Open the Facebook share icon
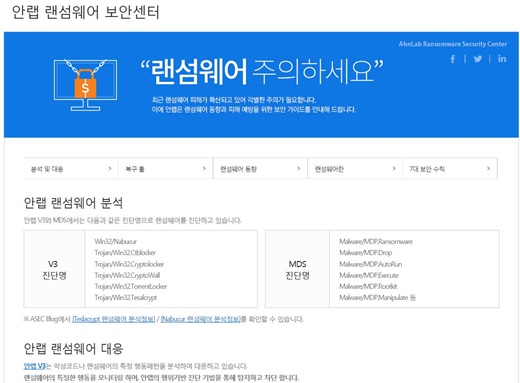Image resolution: width=520 pixels, height=383 pixels. (453, 59)
